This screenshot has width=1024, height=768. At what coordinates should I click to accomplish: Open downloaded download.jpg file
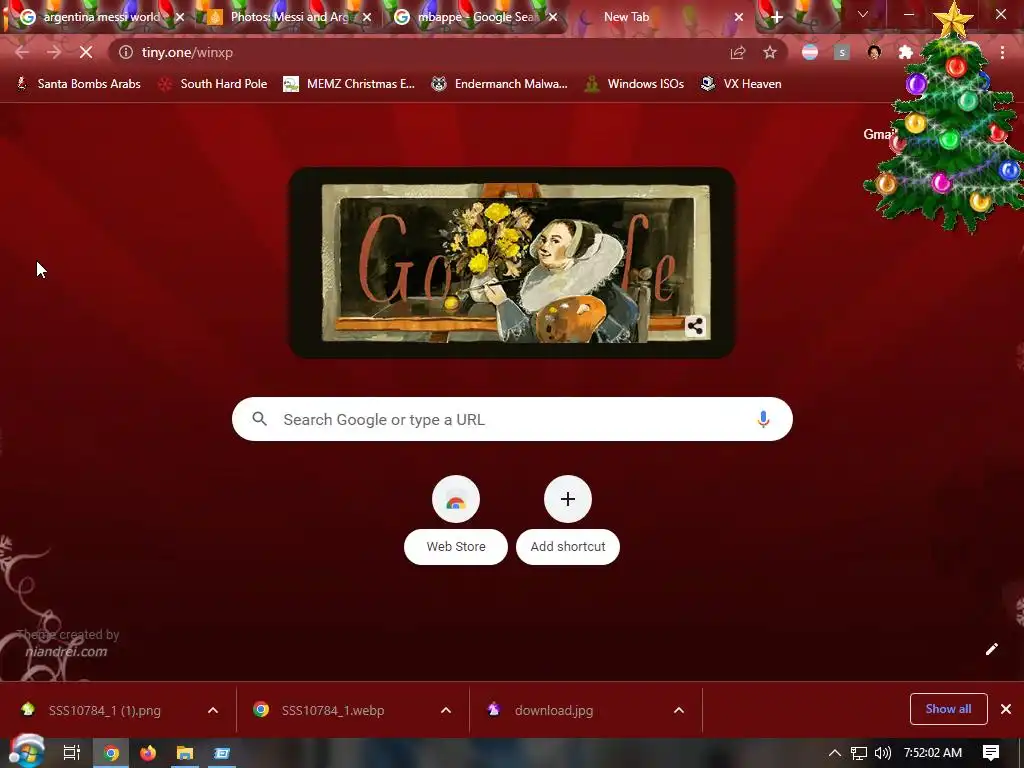pyautogui.click(x=554, y=711)
